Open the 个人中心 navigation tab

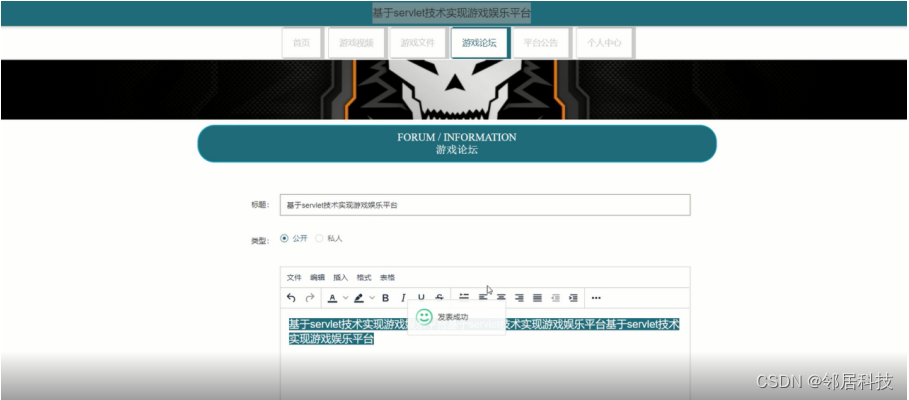603,43
